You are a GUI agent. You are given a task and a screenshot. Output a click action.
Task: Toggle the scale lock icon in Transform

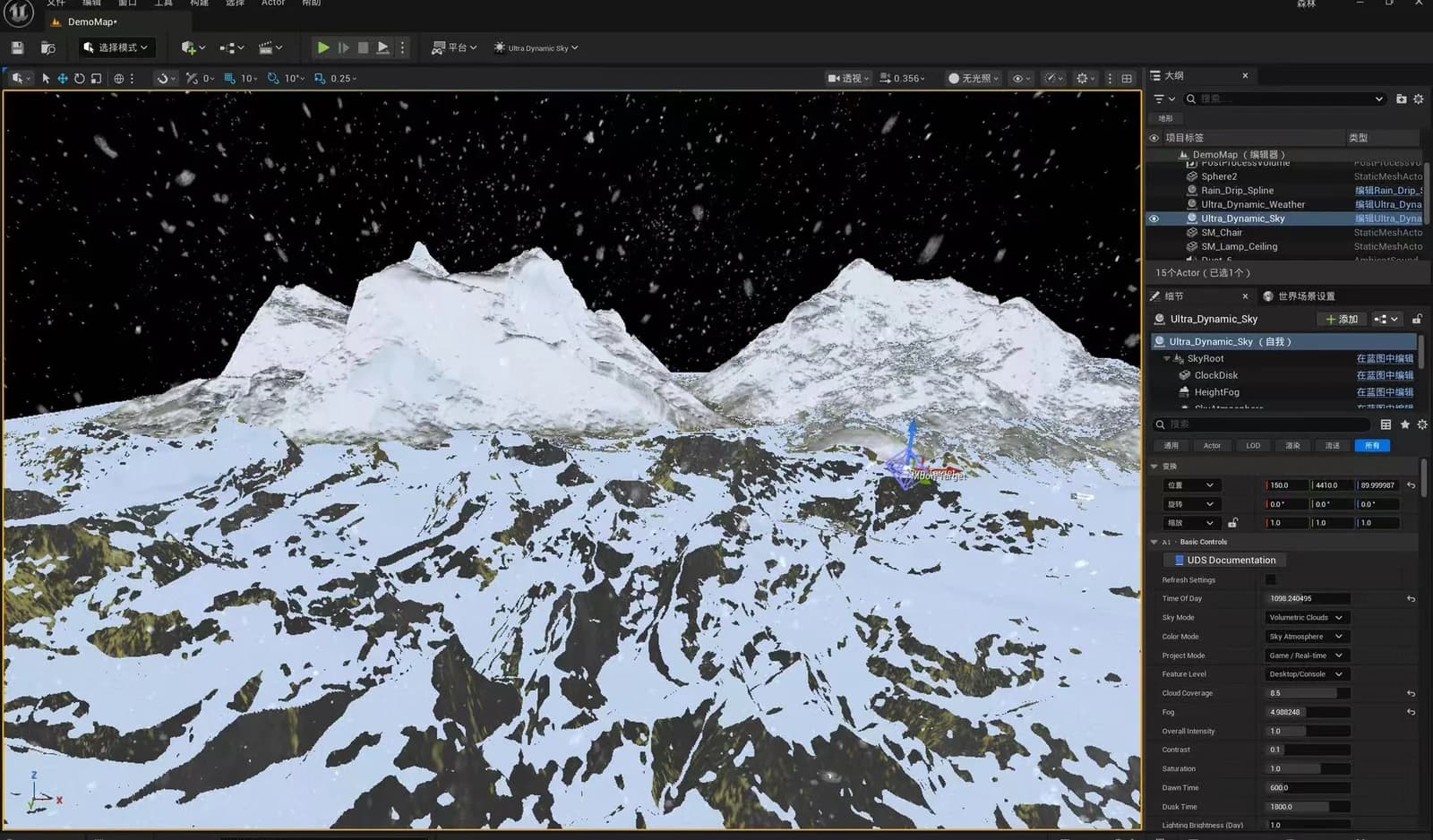1232,523
